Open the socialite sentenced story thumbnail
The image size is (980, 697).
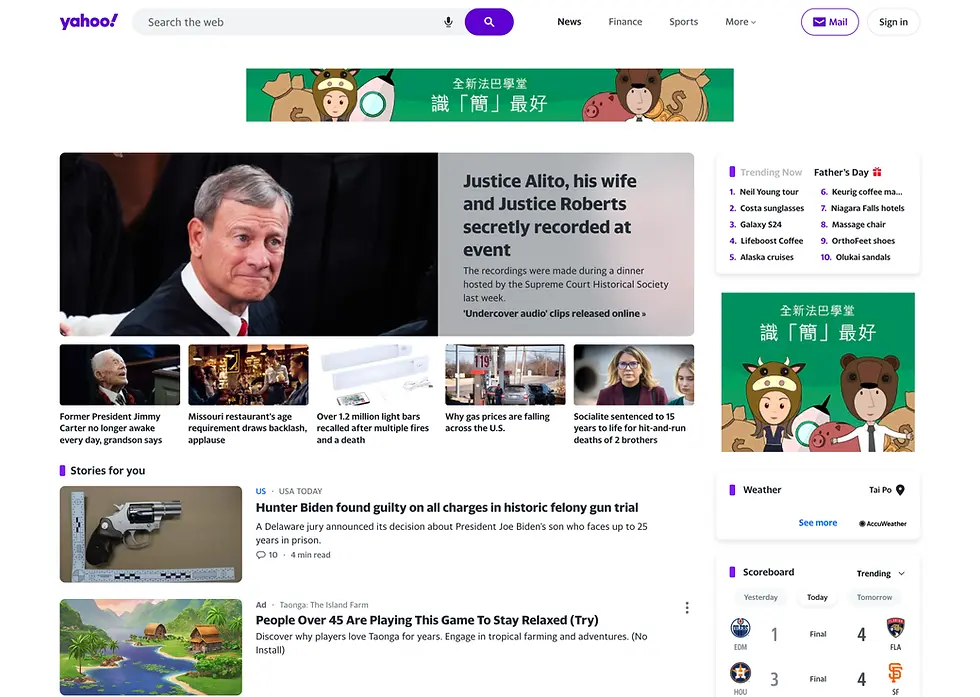click(634, 374)
